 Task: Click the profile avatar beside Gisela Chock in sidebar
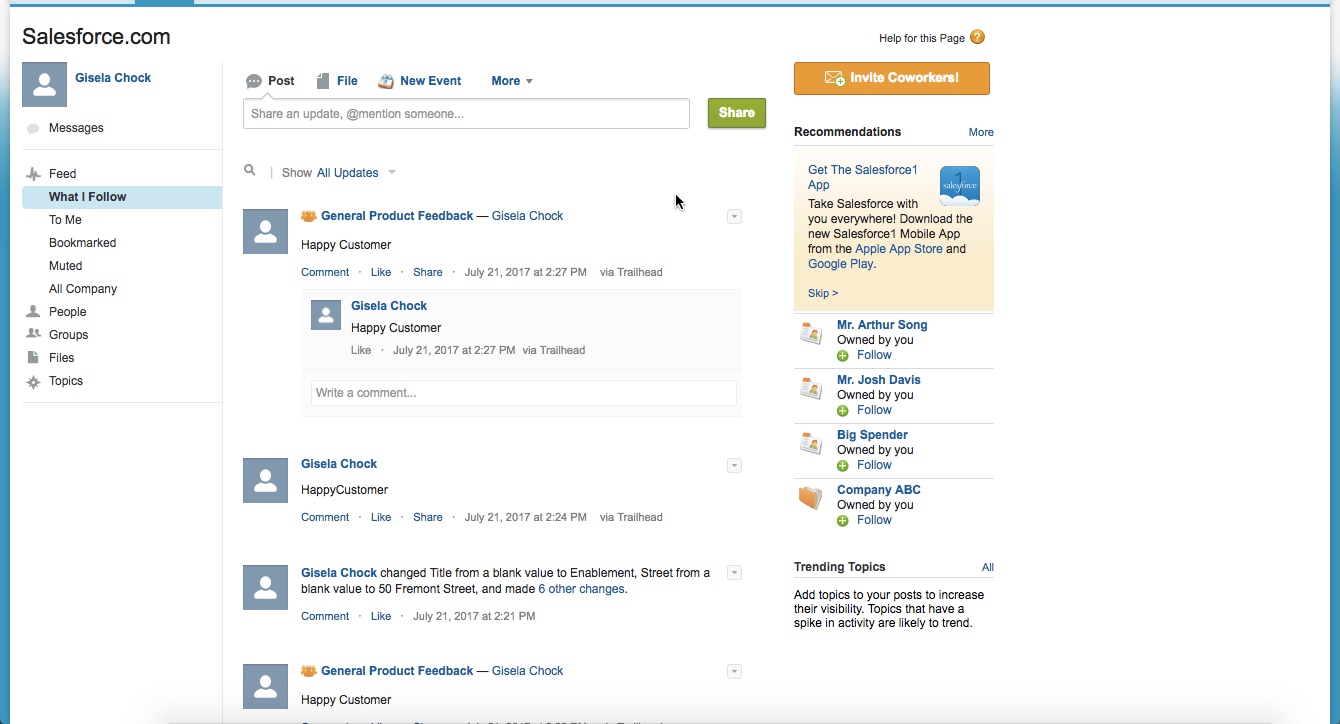coord(44,84)
